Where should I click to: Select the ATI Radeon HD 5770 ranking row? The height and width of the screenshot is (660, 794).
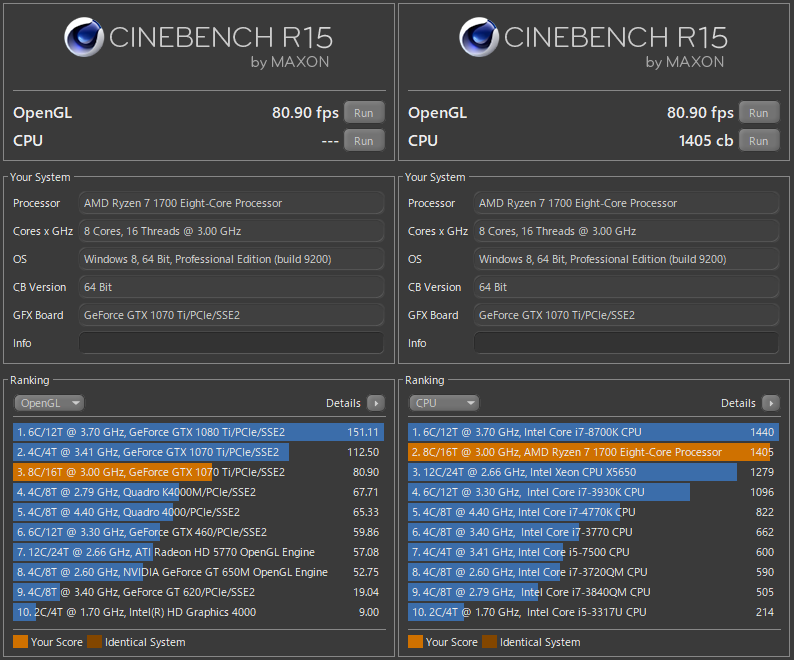point(198,552)
